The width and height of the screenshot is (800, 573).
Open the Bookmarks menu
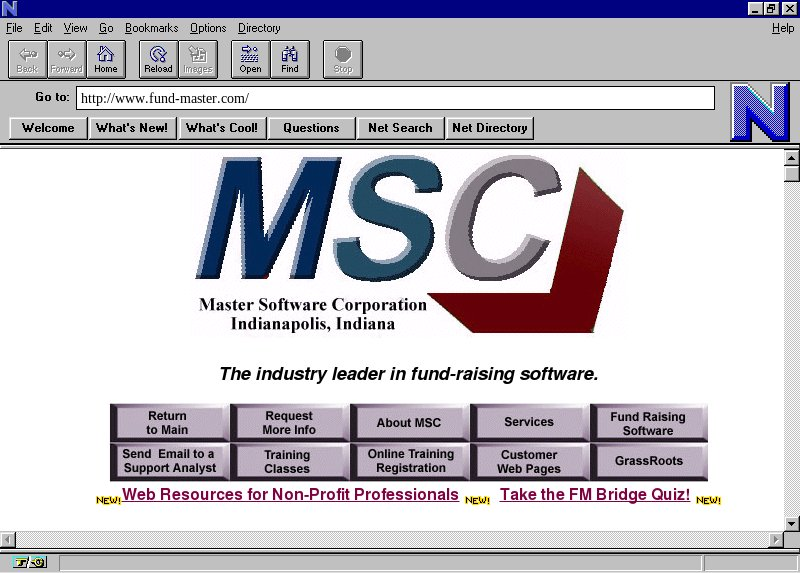(151, 28)
